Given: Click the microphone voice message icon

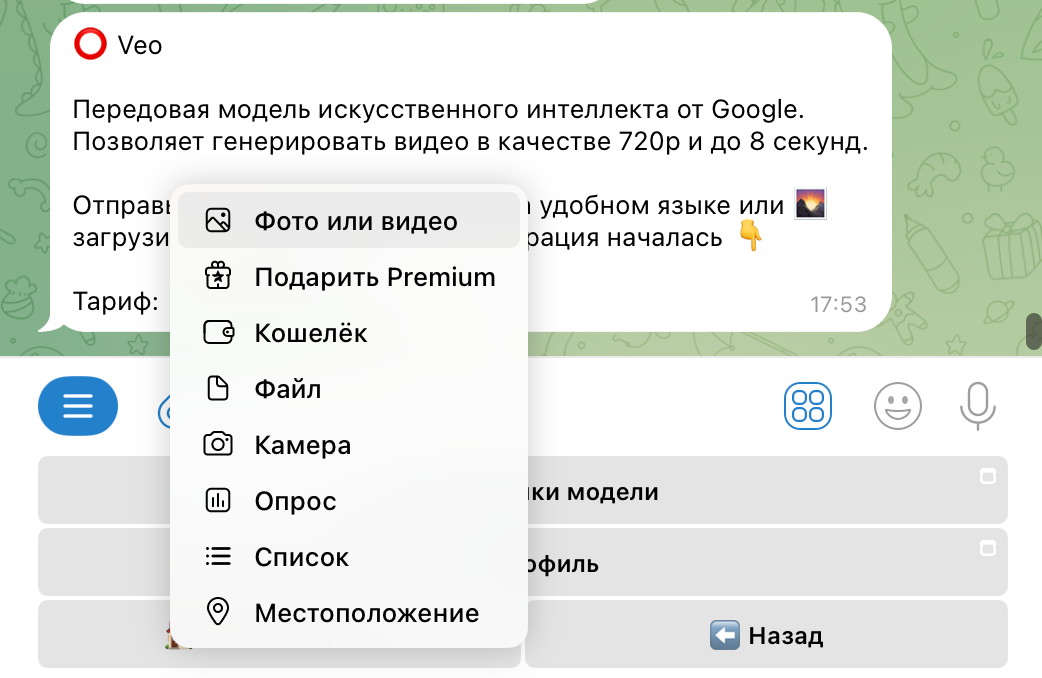Looking at the screenshot, I should pyautogui.click(x=977, y=406).
